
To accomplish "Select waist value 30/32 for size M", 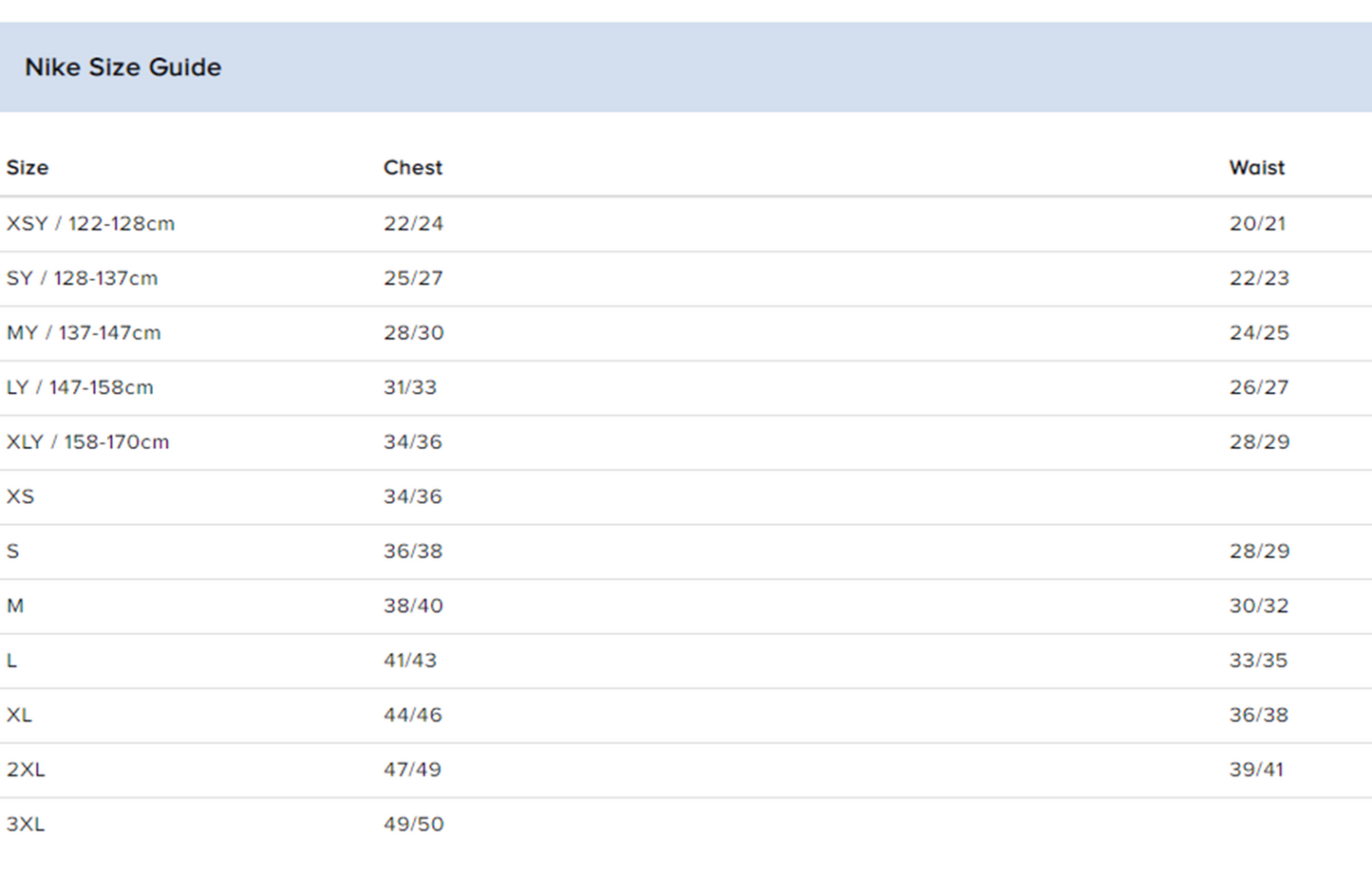I will [x=1259, y=606].
